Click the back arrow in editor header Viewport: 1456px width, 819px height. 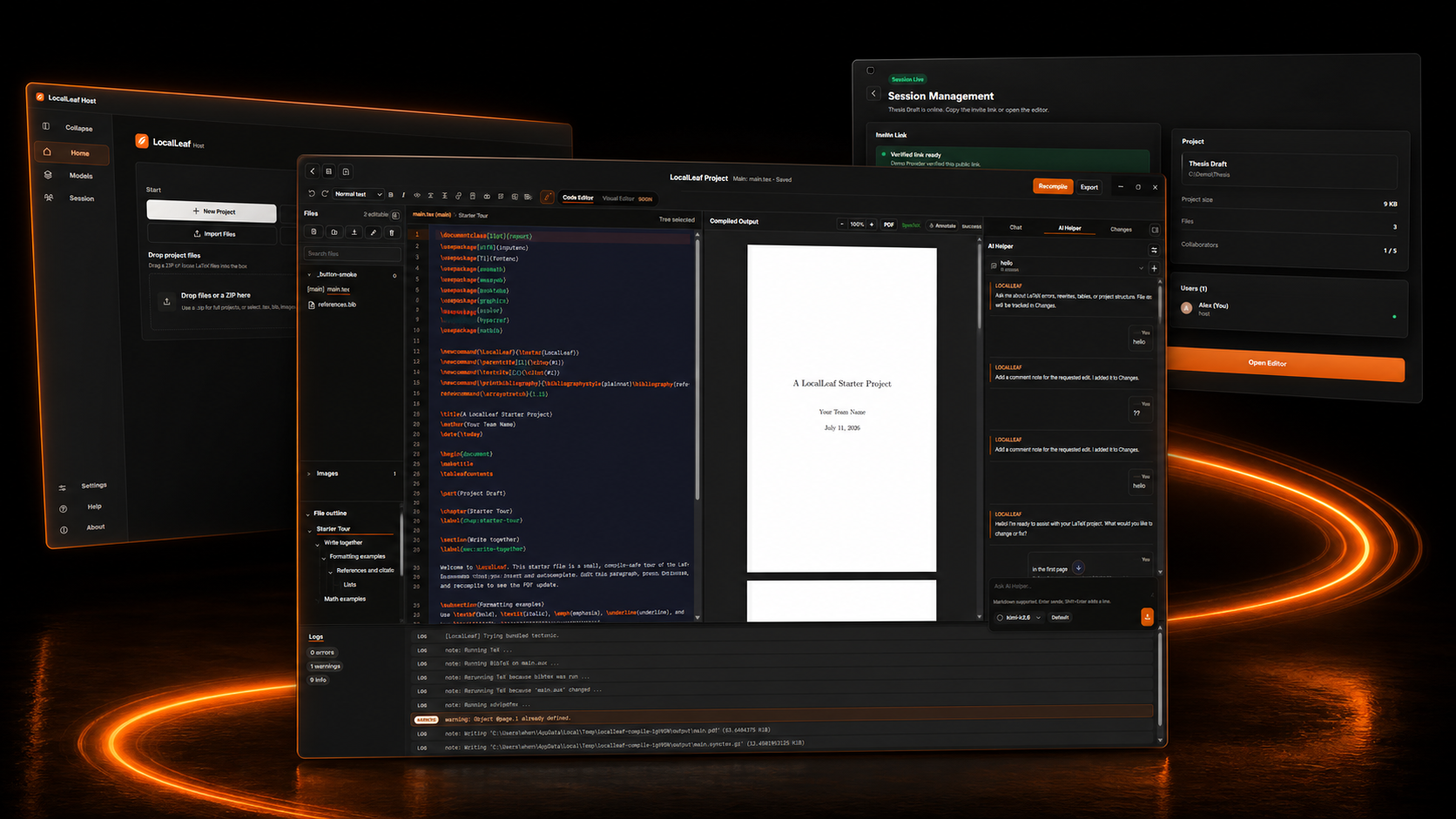click(x=313, y=171)
